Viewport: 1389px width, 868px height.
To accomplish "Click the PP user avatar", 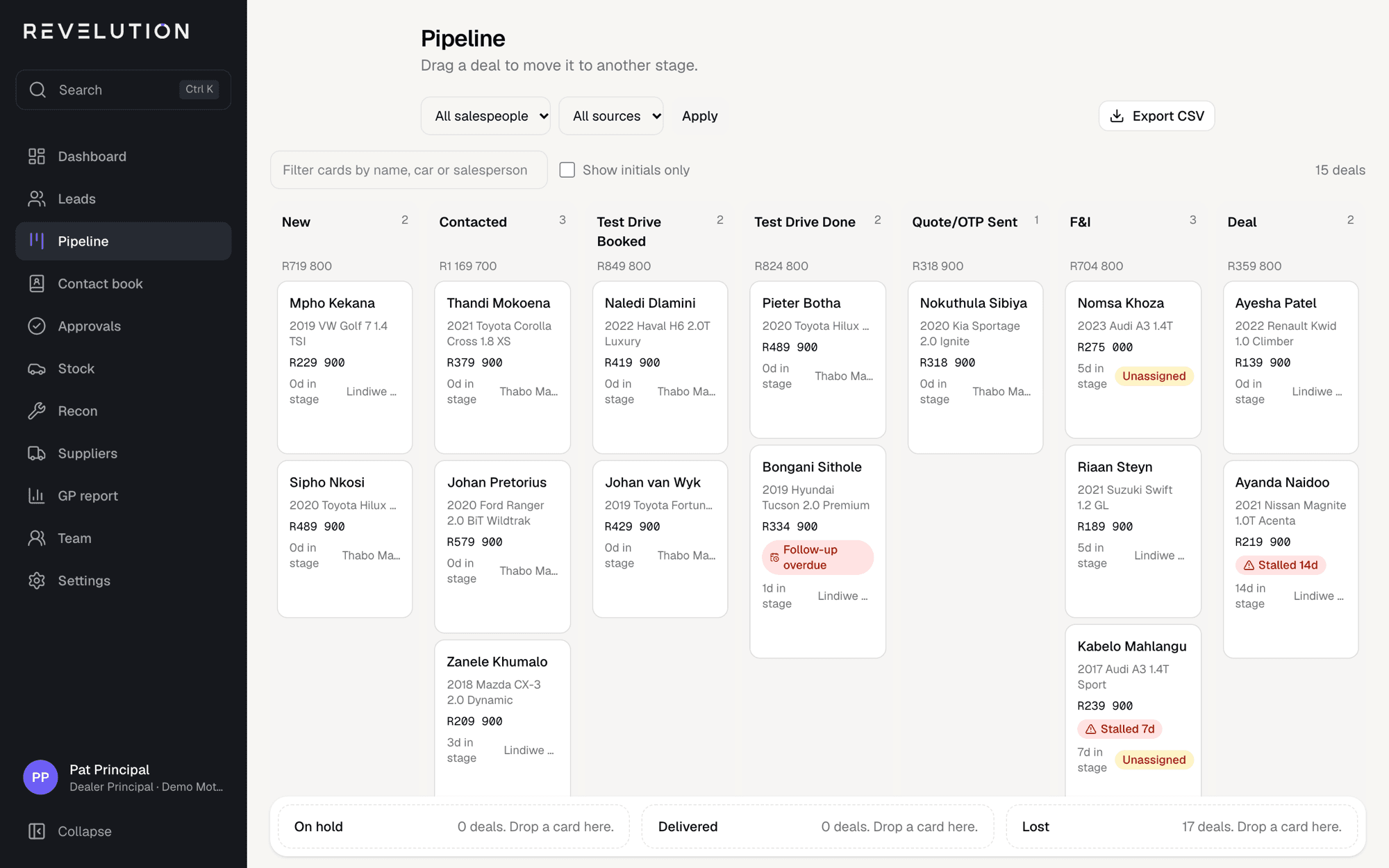I will click(x=40, y=777).
